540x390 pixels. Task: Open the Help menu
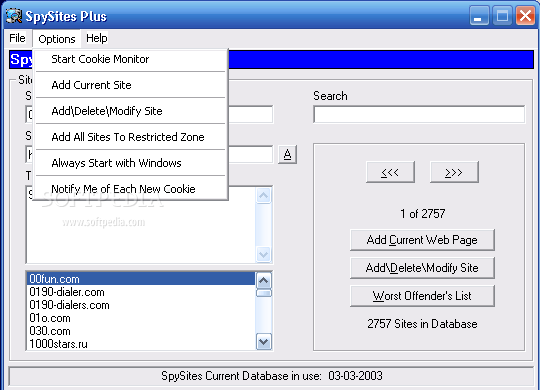pyautogui.click(x=97, y=38)
